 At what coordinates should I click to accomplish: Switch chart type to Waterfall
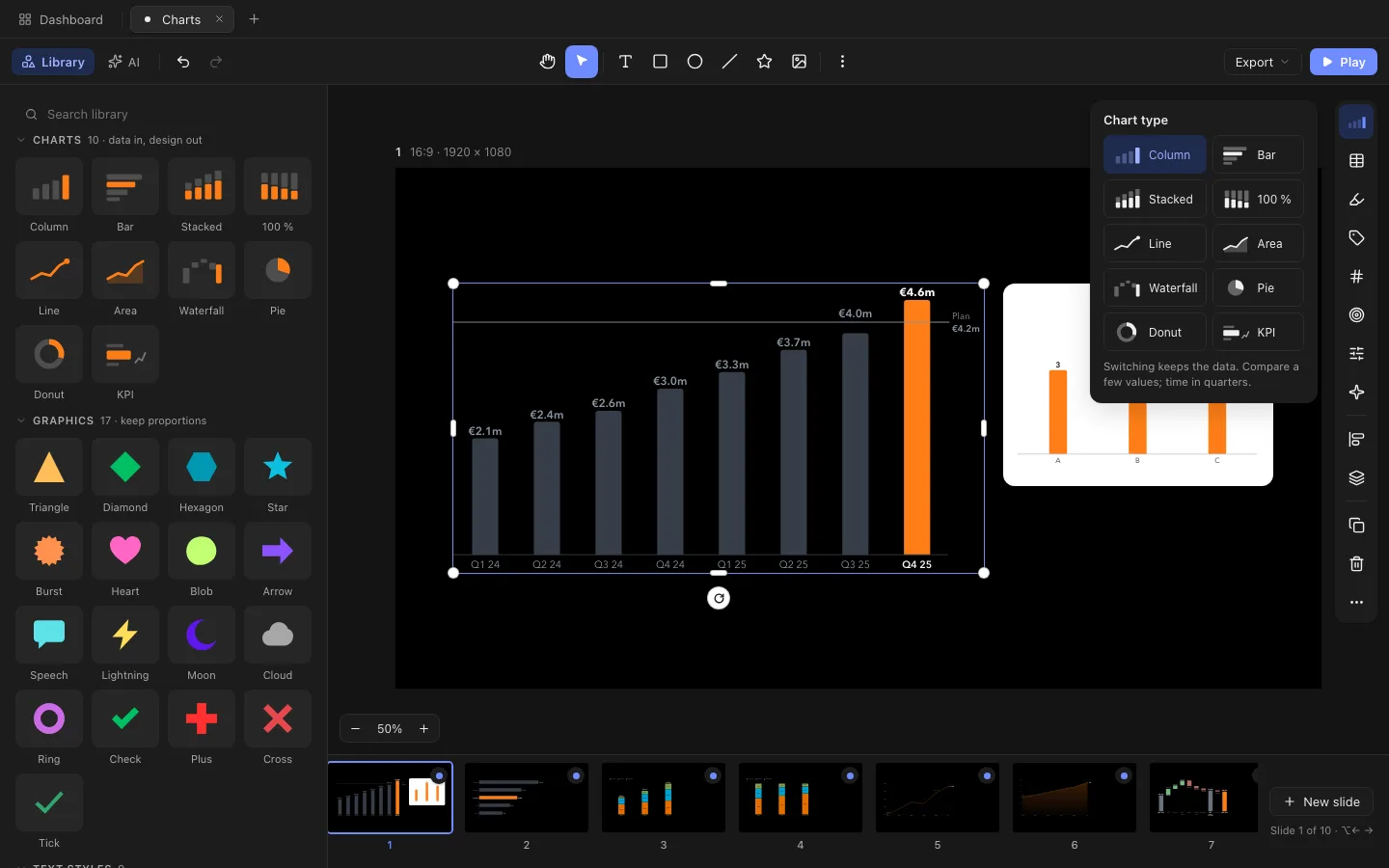(1155, 287)
